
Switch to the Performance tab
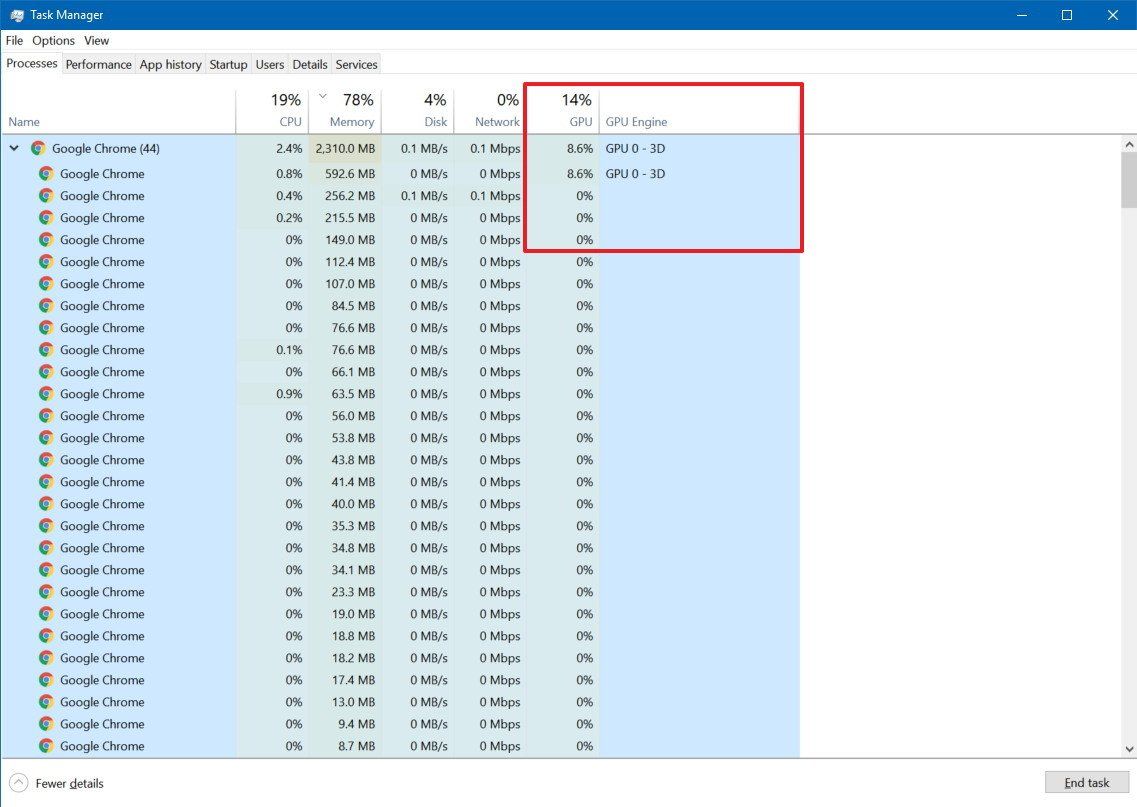(x=98, y=64)
